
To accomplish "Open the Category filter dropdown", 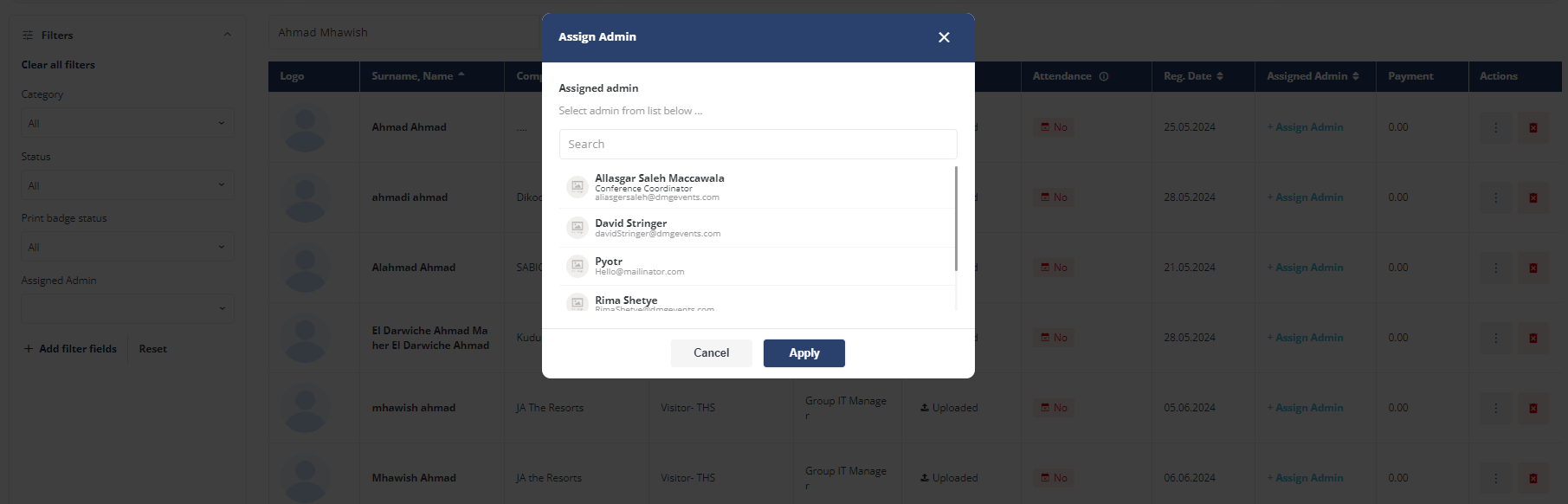I will [x=127, y=124].
